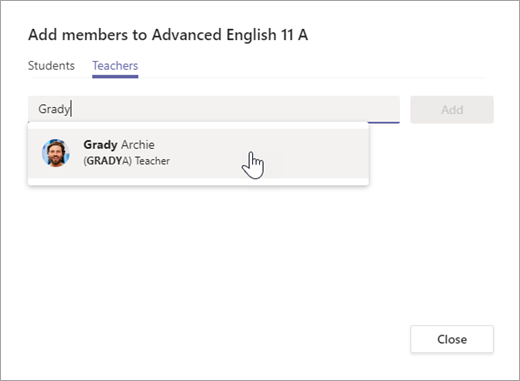
Task: Click the bold Grady name text
Action: [100, 145]
